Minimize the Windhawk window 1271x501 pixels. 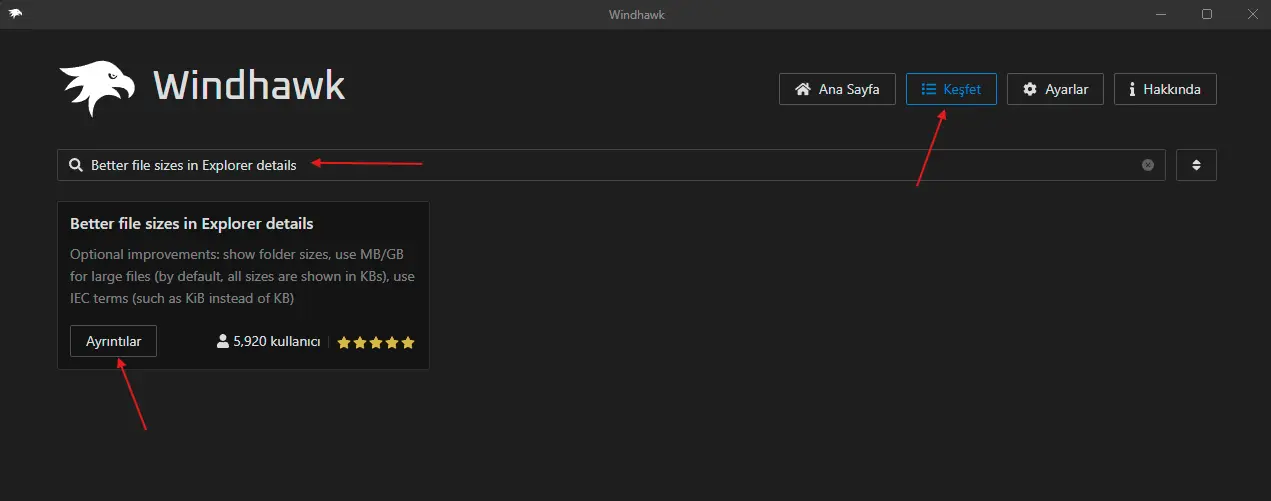[1160, 14]
